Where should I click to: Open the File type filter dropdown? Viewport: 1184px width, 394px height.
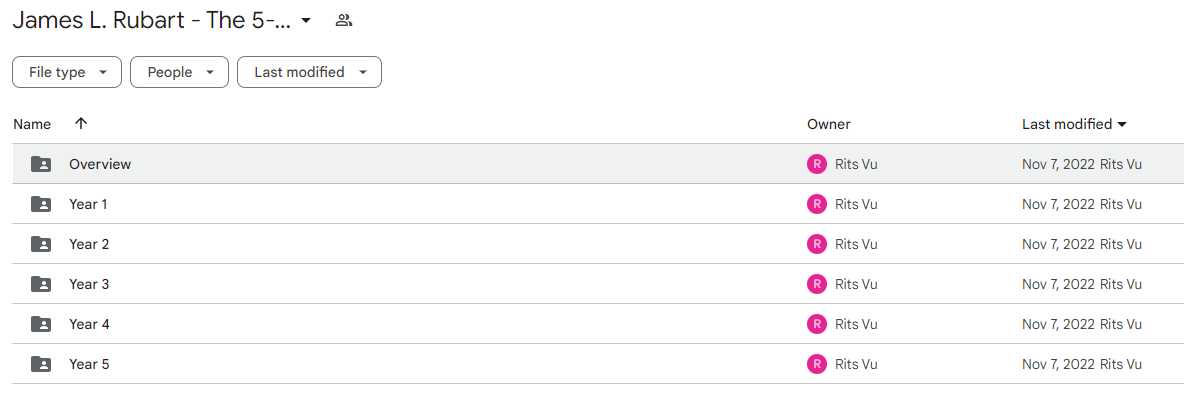coord(67,72)
